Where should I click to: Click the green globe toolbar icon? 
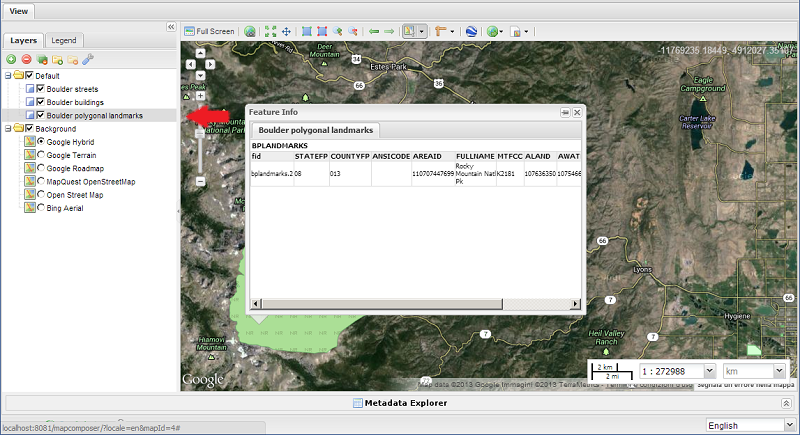click(x=492, y=32)
